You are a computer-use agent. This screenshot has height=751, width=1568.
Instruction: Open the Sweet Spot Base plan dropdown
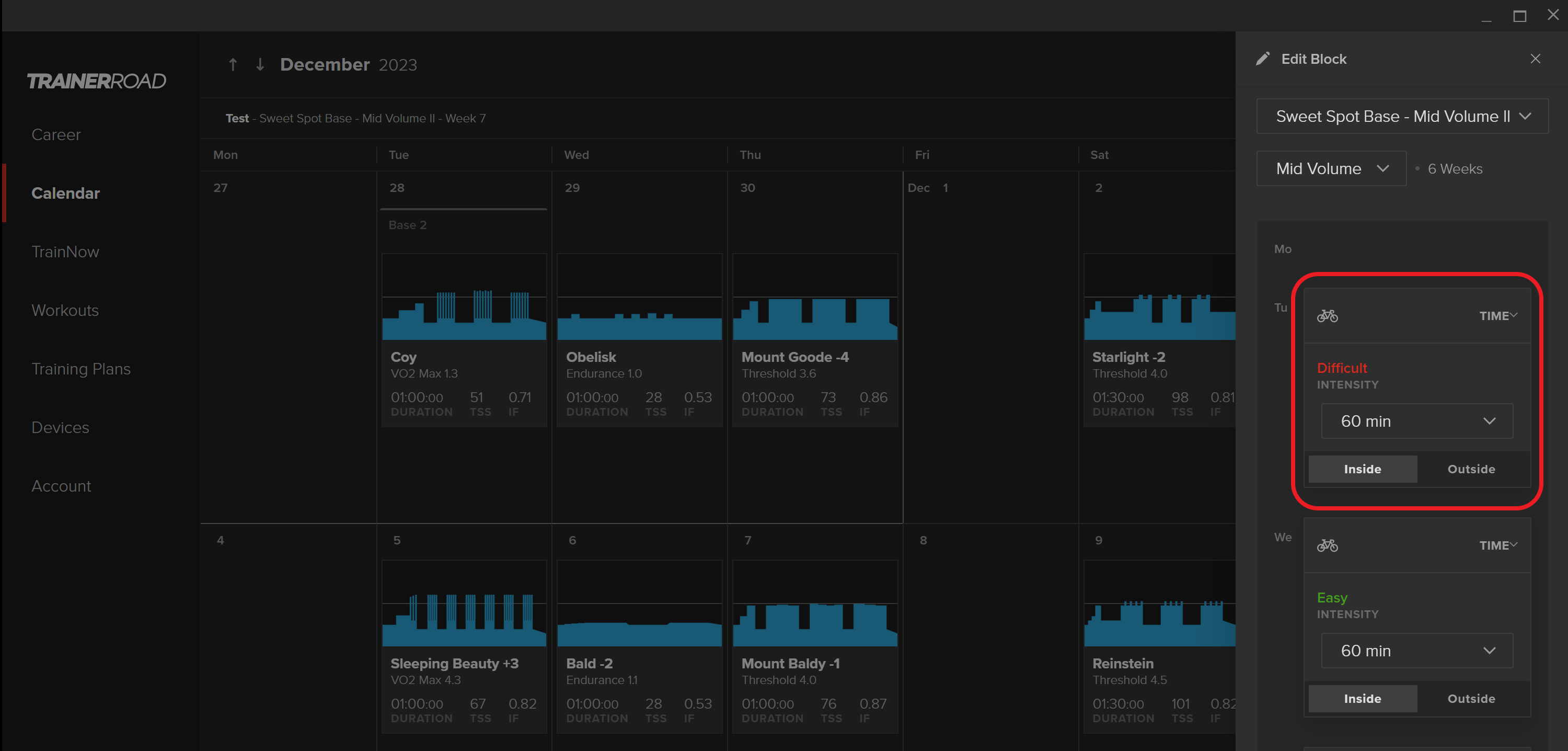[1402, 116]
